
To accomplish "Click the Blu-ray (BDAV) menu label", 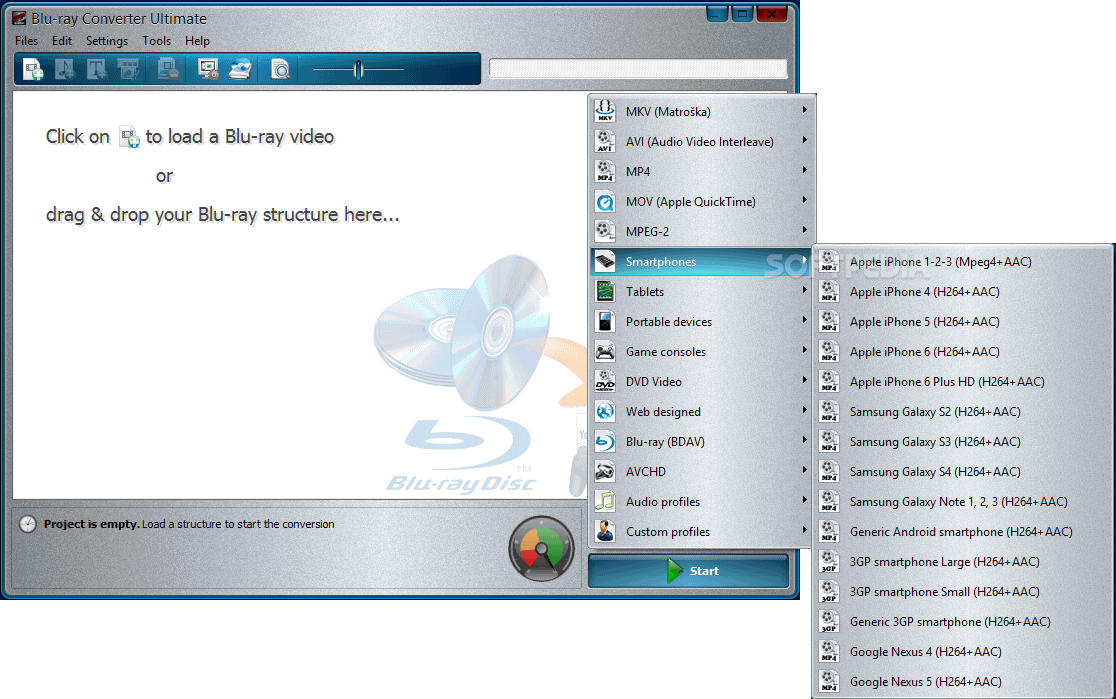I will (665, 441).
